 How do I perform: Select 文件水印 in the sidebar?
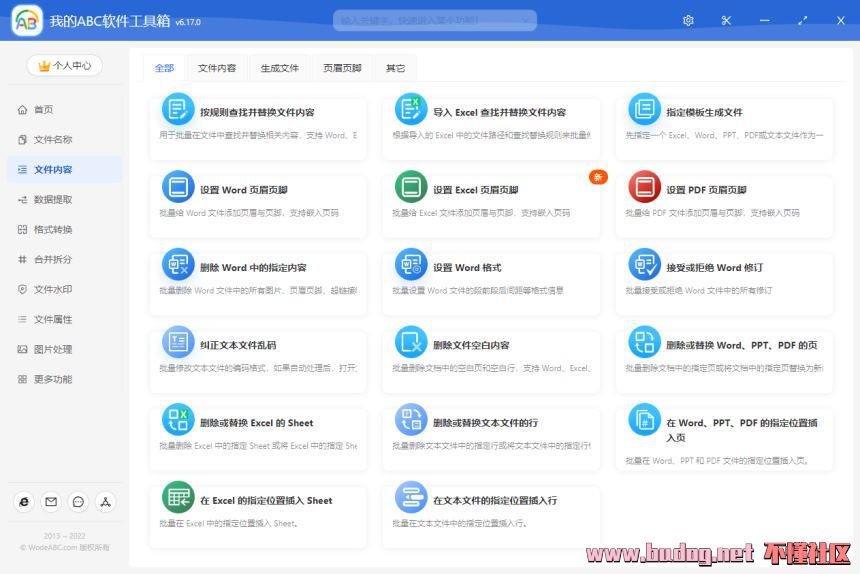(x=64, y=289)
